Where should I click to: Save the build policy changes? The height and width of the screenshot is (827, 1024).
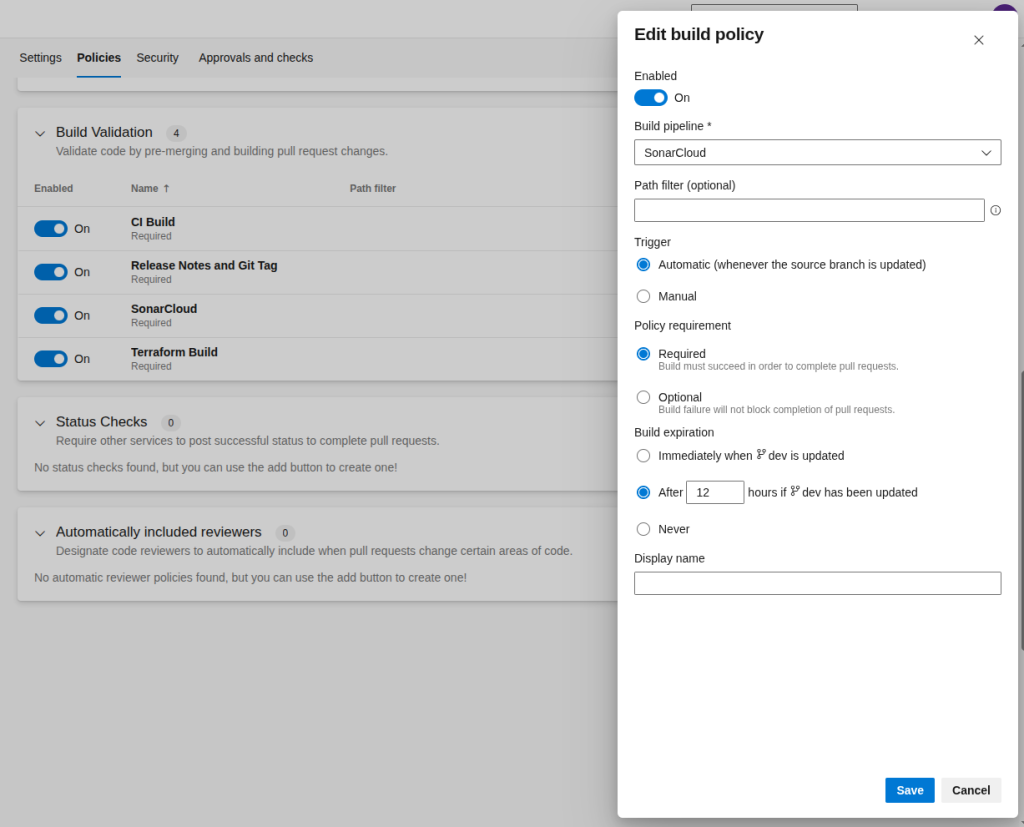pos(909,790)
